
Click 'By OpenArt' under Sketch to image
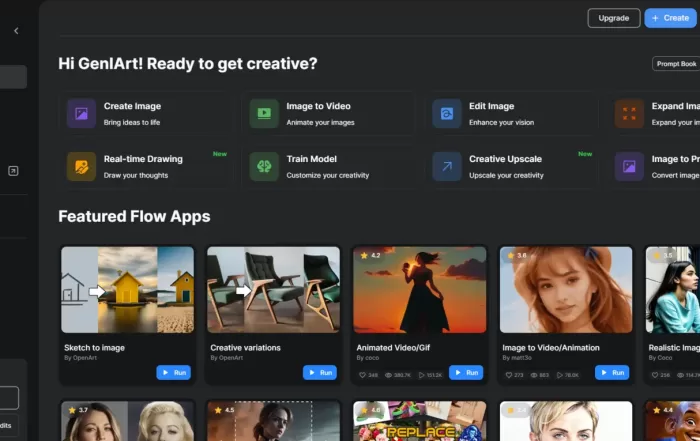(x=80, y=358)
